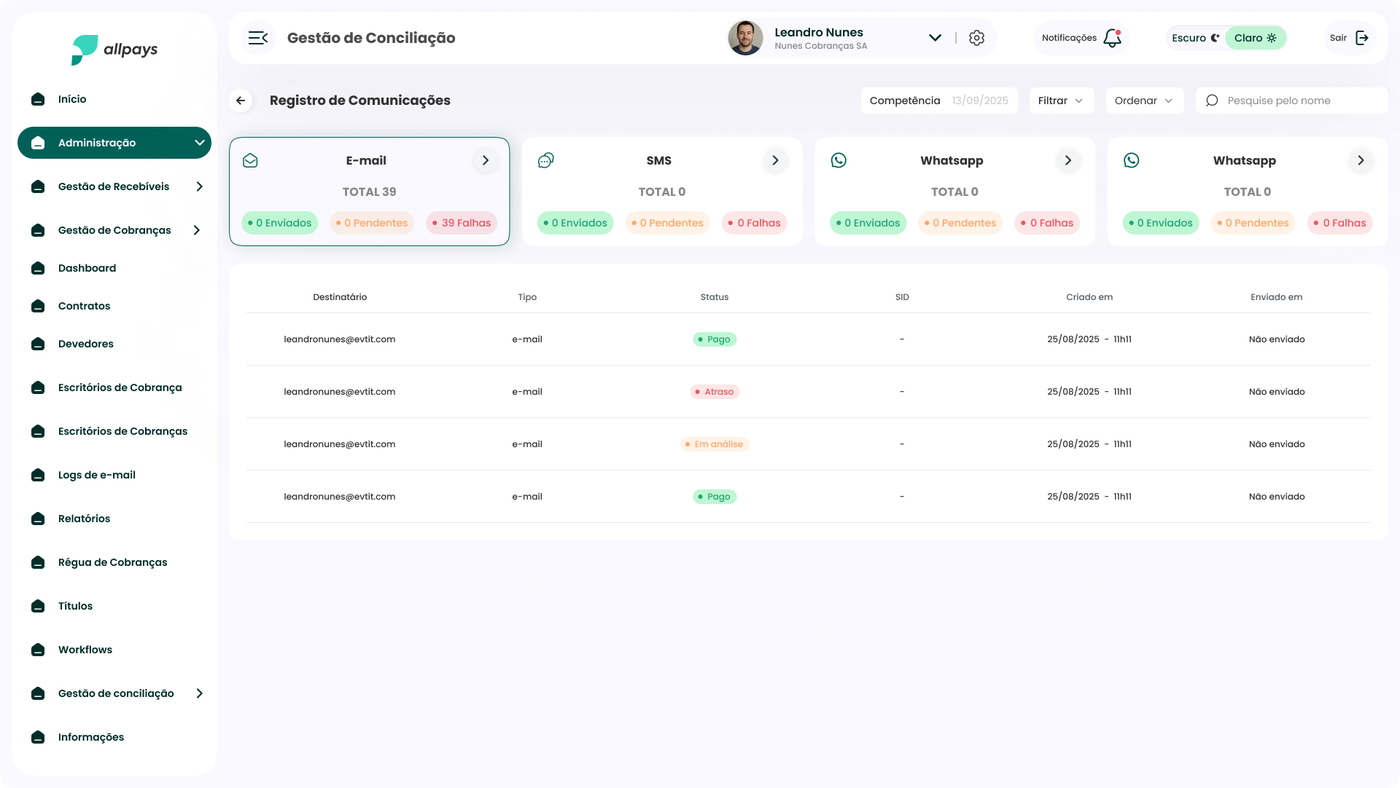The image size is (1400, 788).
Task: Click the Em análise status badge
Action: [714, 444]
